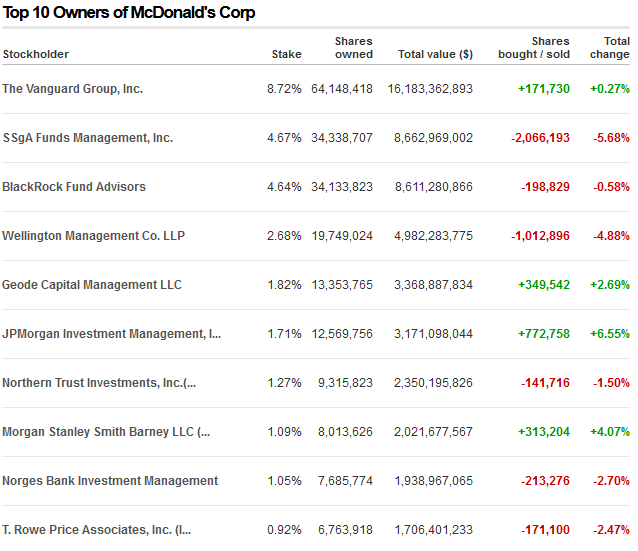Click the -171,100 shares sold figure
This screenshot has width=638, height=551.
(545, 530)
